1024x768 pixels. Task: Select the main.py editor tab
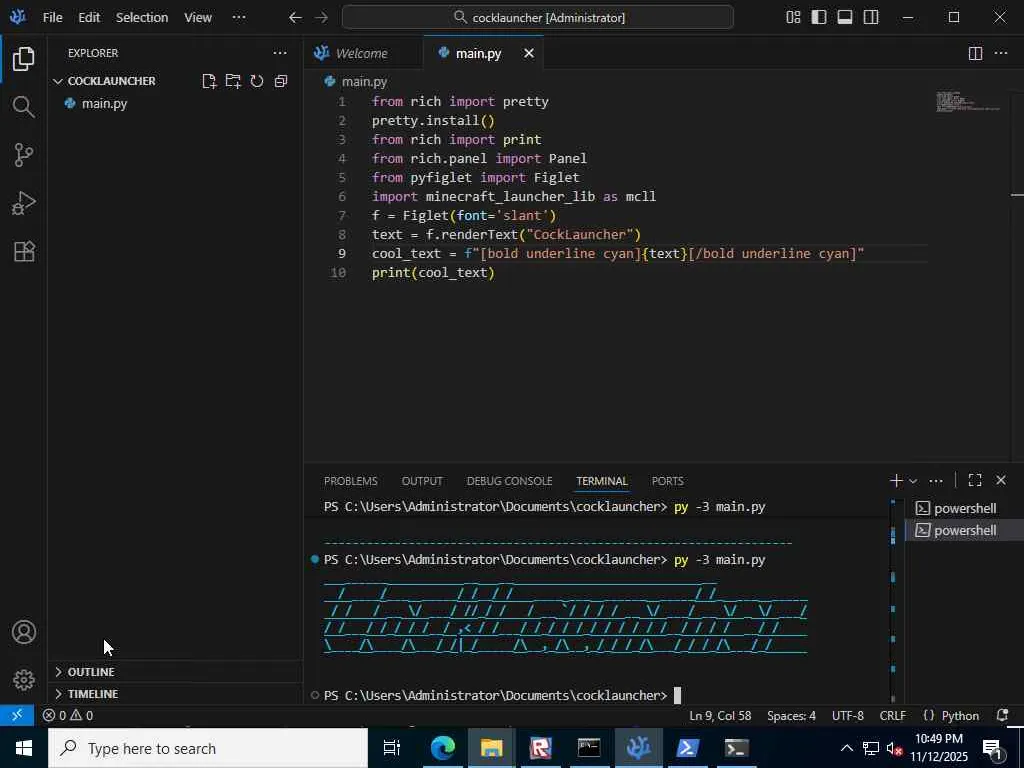pyautogui.click(x=478, y=54)
